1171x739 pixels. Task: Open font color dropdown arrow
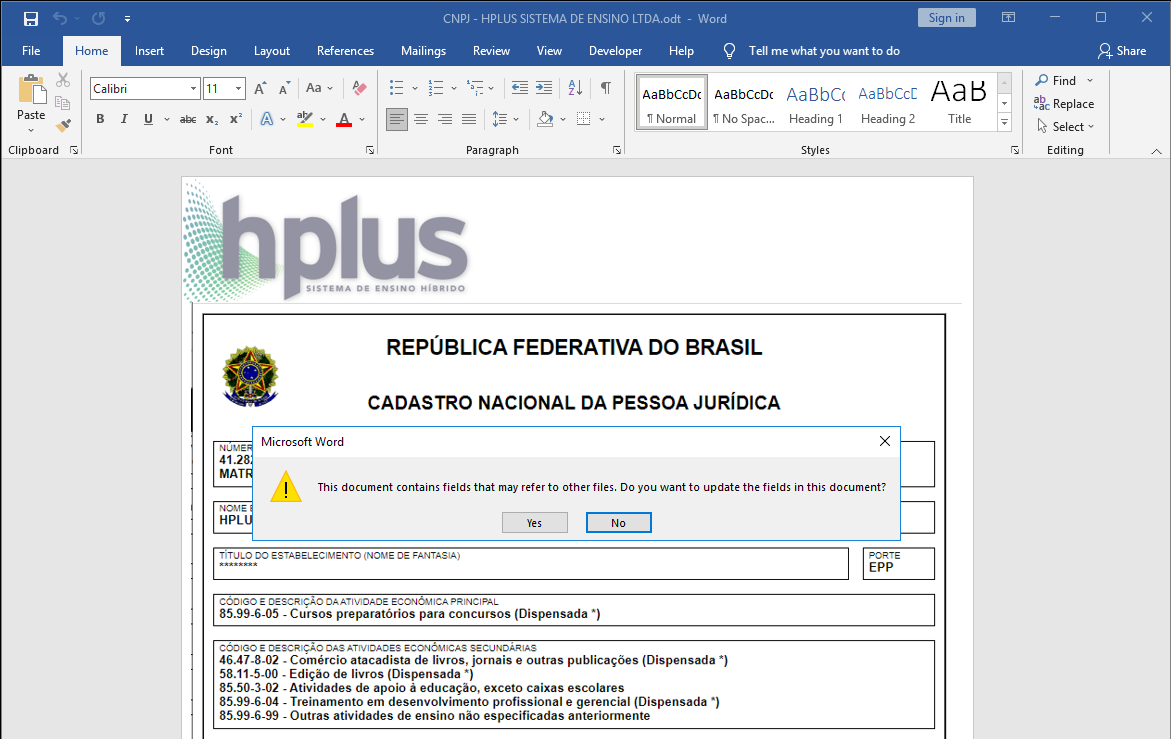point(362,119)
